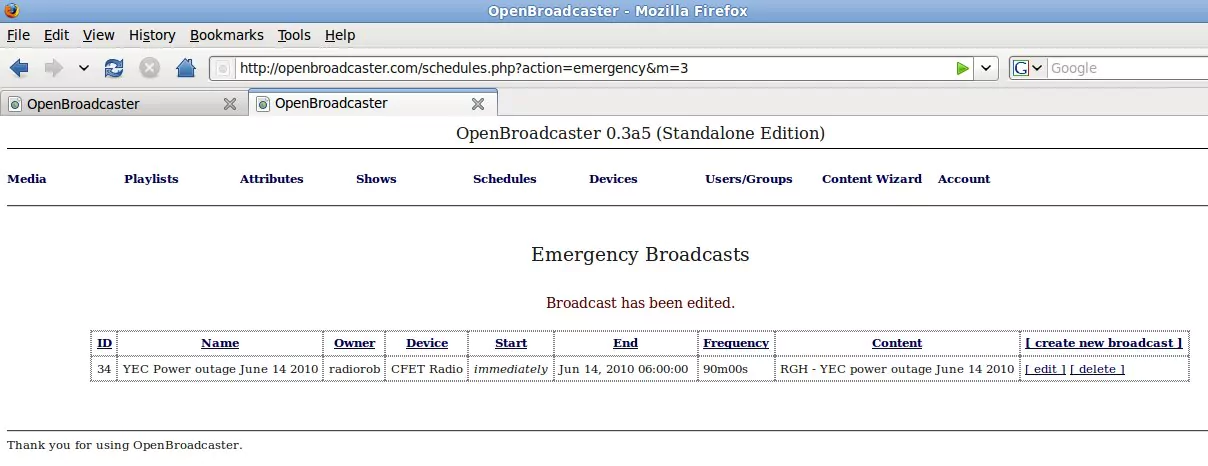
Task: Select the second OpenBroadcaster tab
Action: tap(373, 103)
